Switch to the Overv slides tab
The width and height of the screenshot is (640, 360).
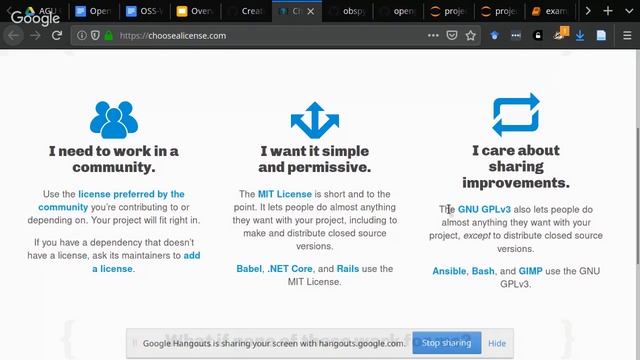195,11
